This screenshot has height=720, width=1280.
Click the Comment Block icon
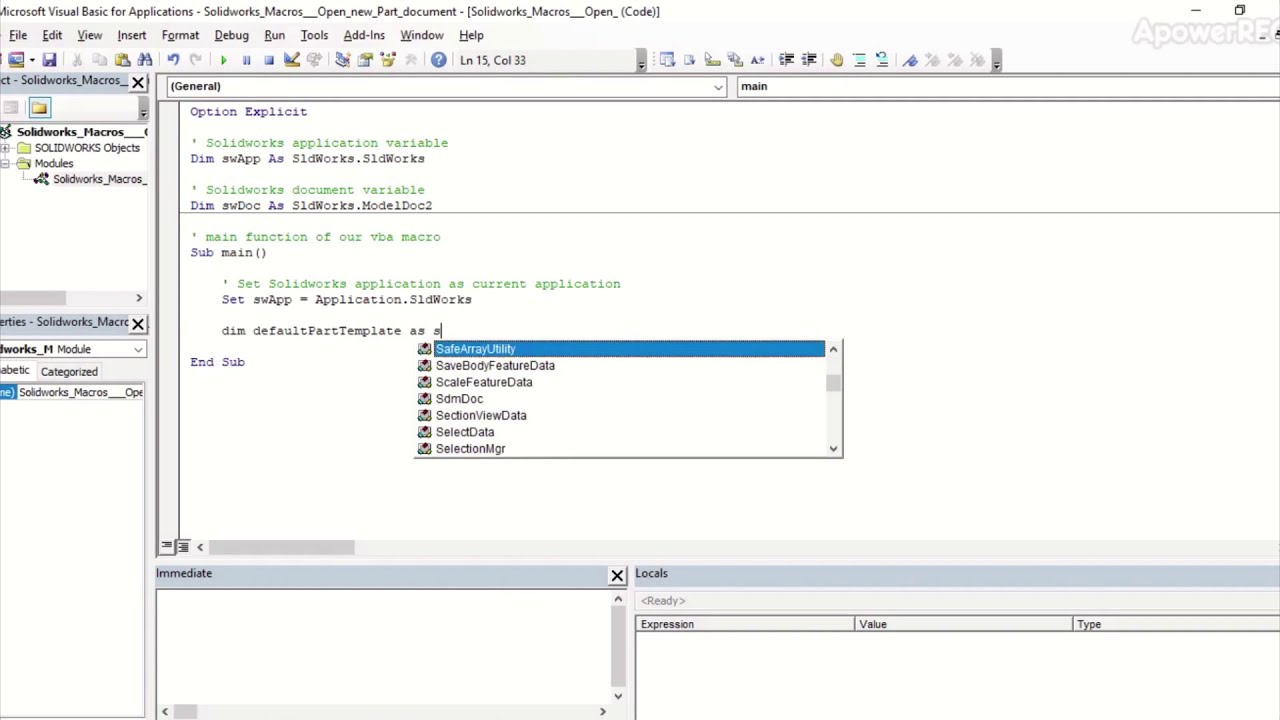[x=859, y=60]
